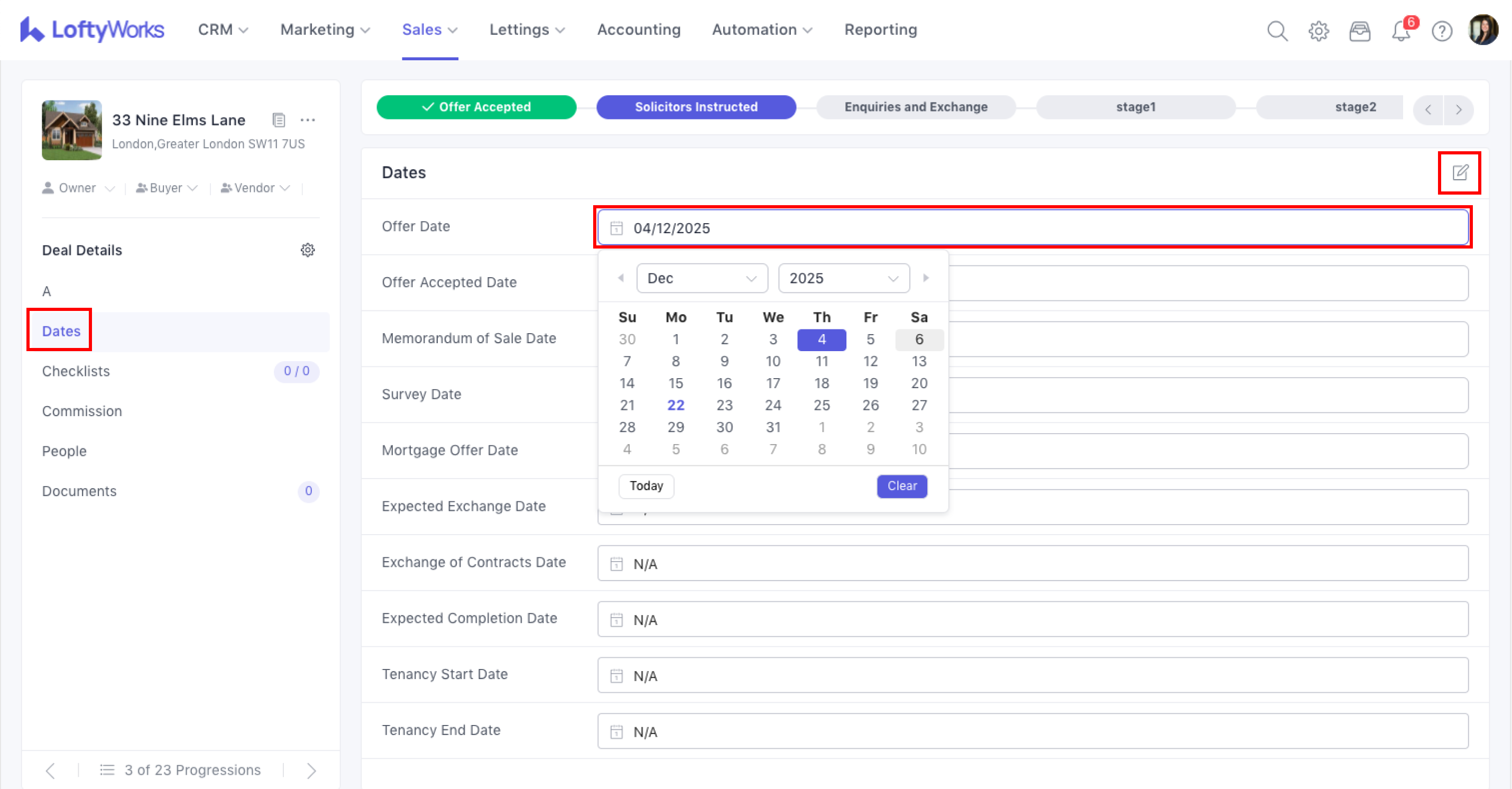This screenshot has width=1512, height=789.
Task: Click the Today button in calendar
Action: coord(646,486)
